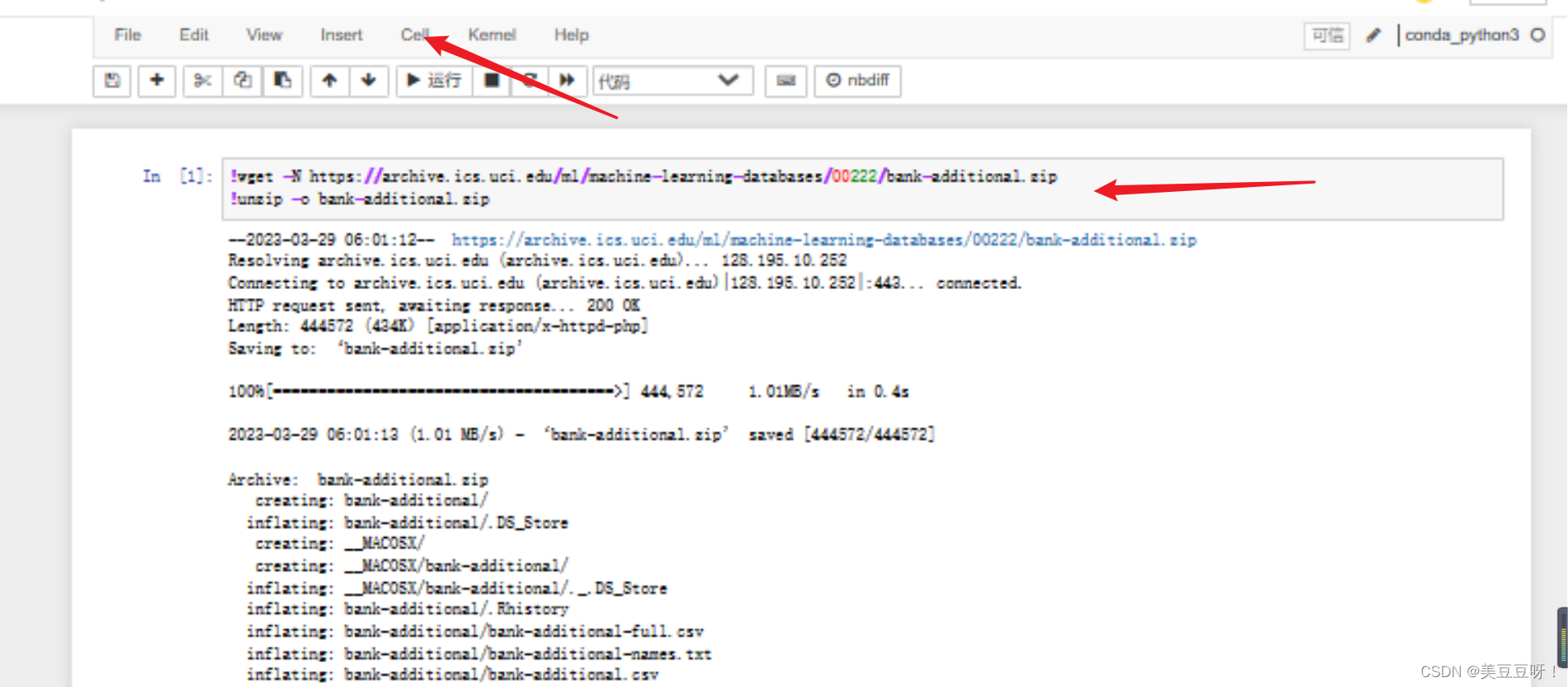Click the 'Archive: bank-additional.zip' line
Screen dimensions: 1568x687
pyautogui.click(x=357, y=479)
